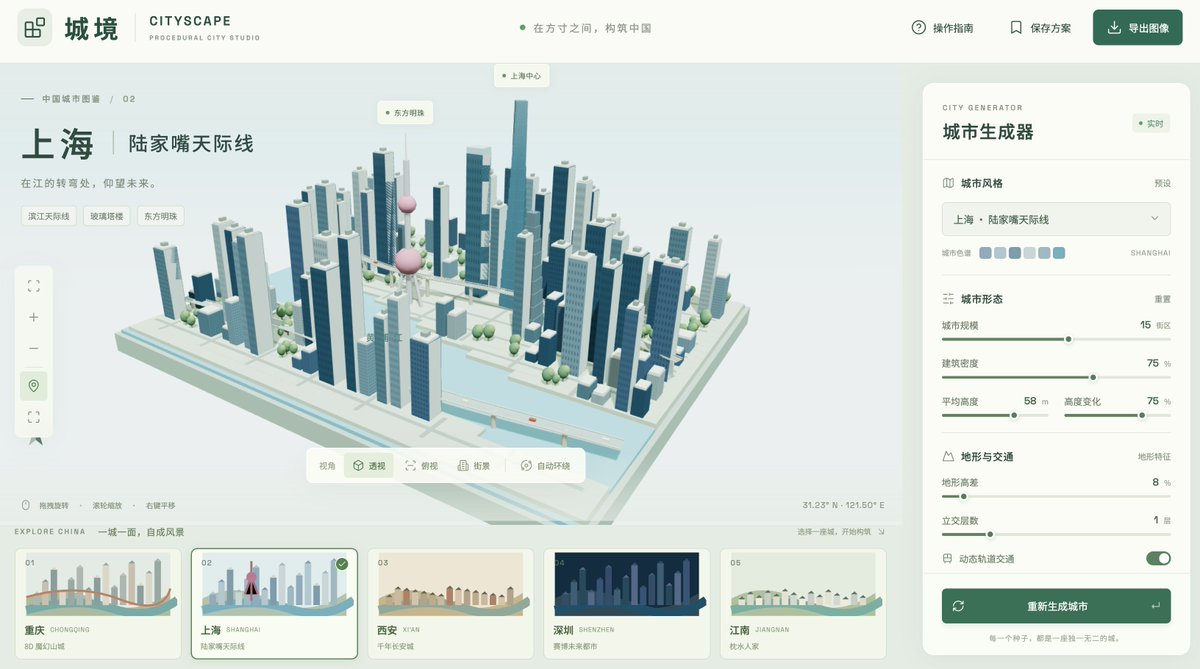This screenshot has height=669, width=1200.
Task: Toggle the 动态轨道交通 switch
Action: 1158,558
